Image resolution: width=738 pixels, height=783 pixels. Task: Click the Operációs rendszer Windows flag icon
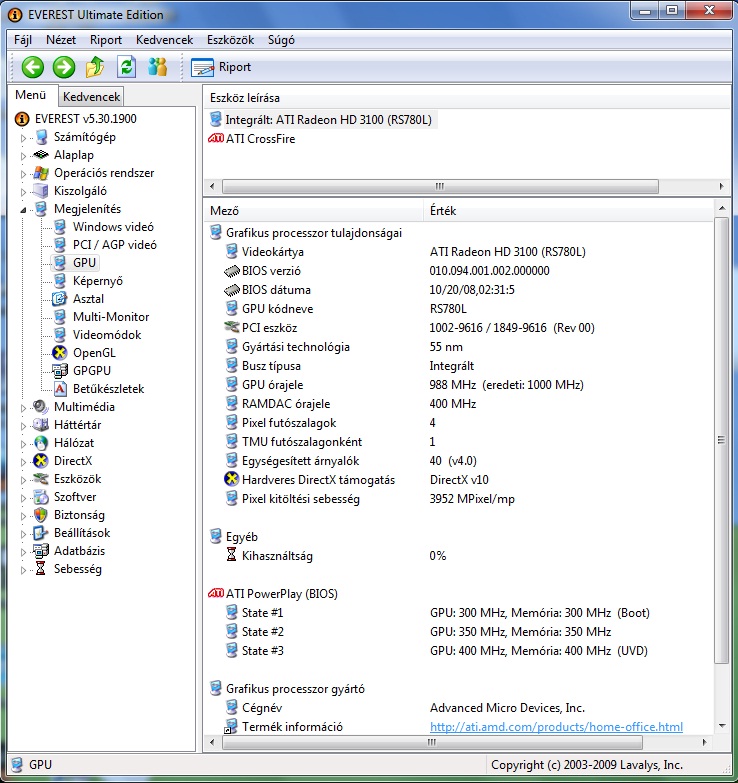(x=41, y=173)
